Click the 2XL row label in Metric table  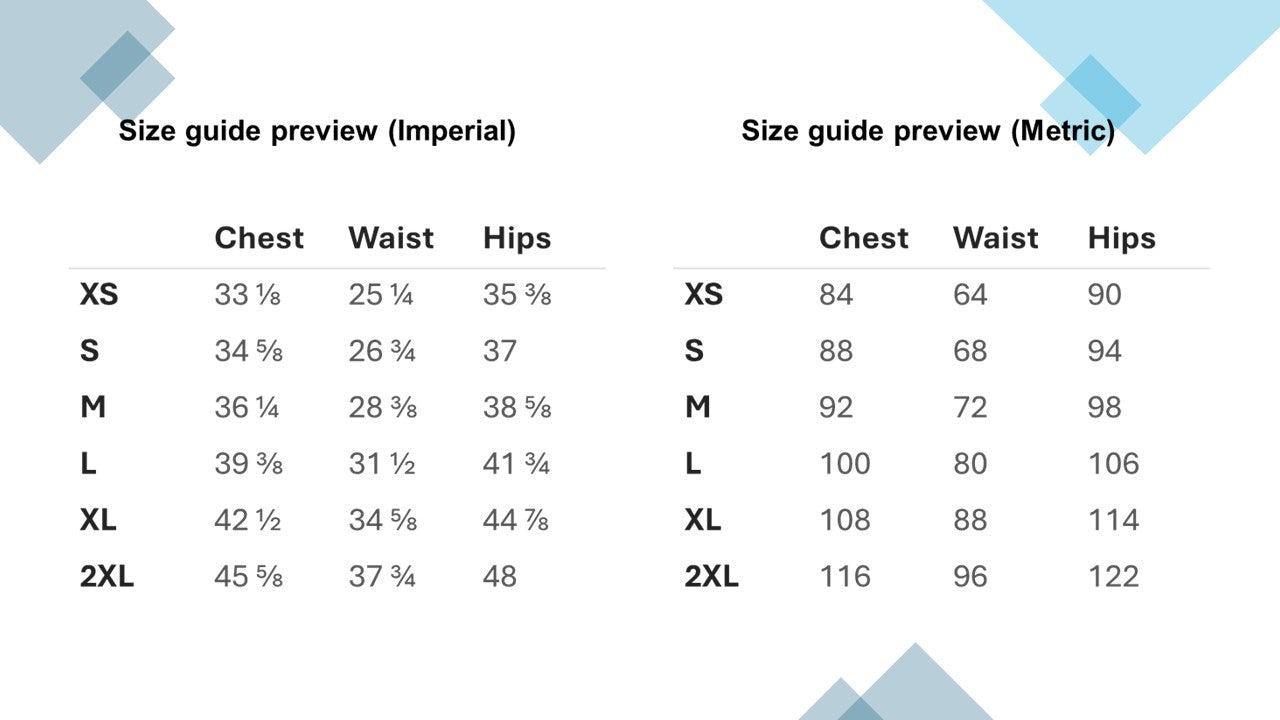711,577
